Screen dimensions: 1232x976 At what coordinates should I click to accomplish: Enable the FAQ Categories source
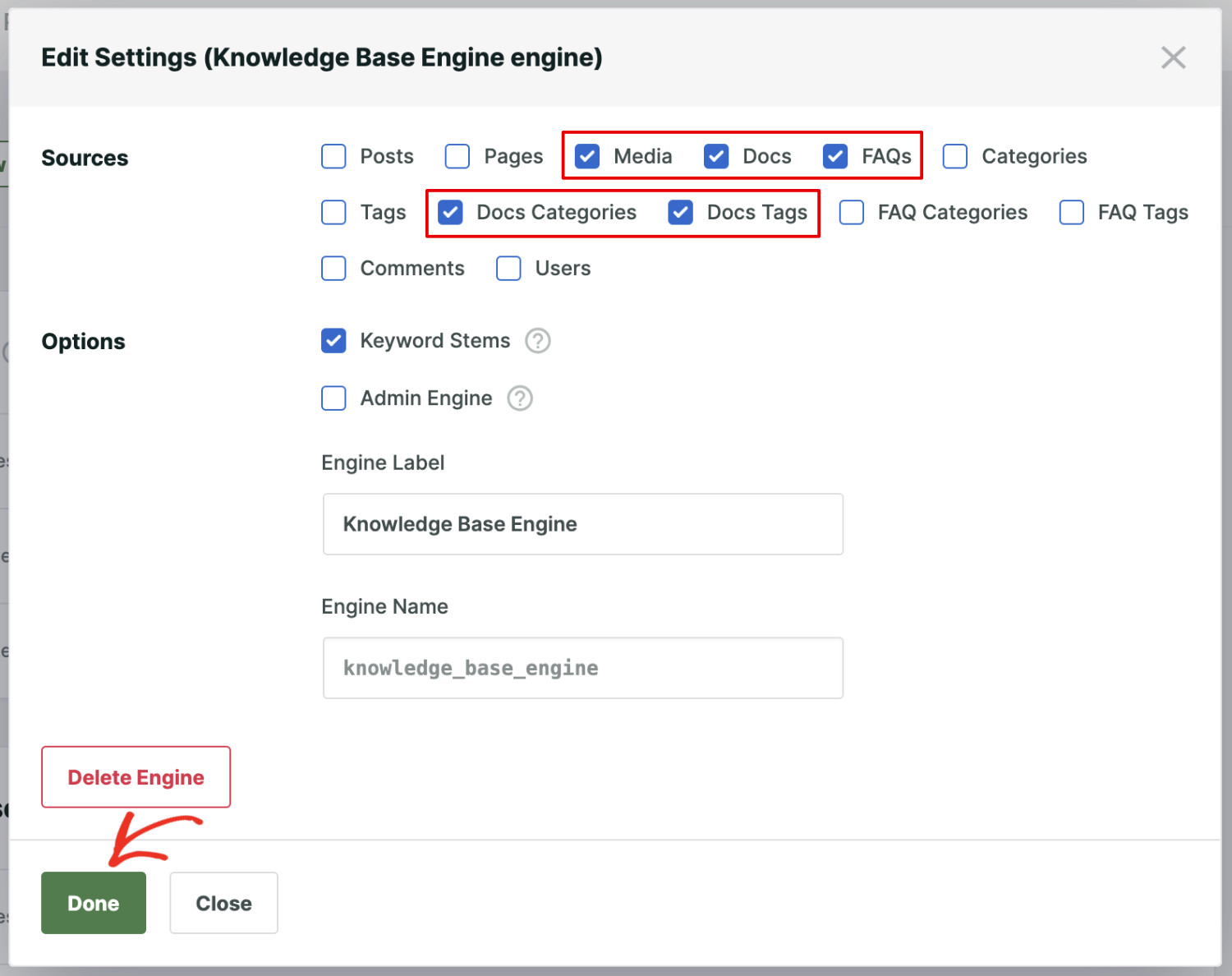tap(851, 212)
